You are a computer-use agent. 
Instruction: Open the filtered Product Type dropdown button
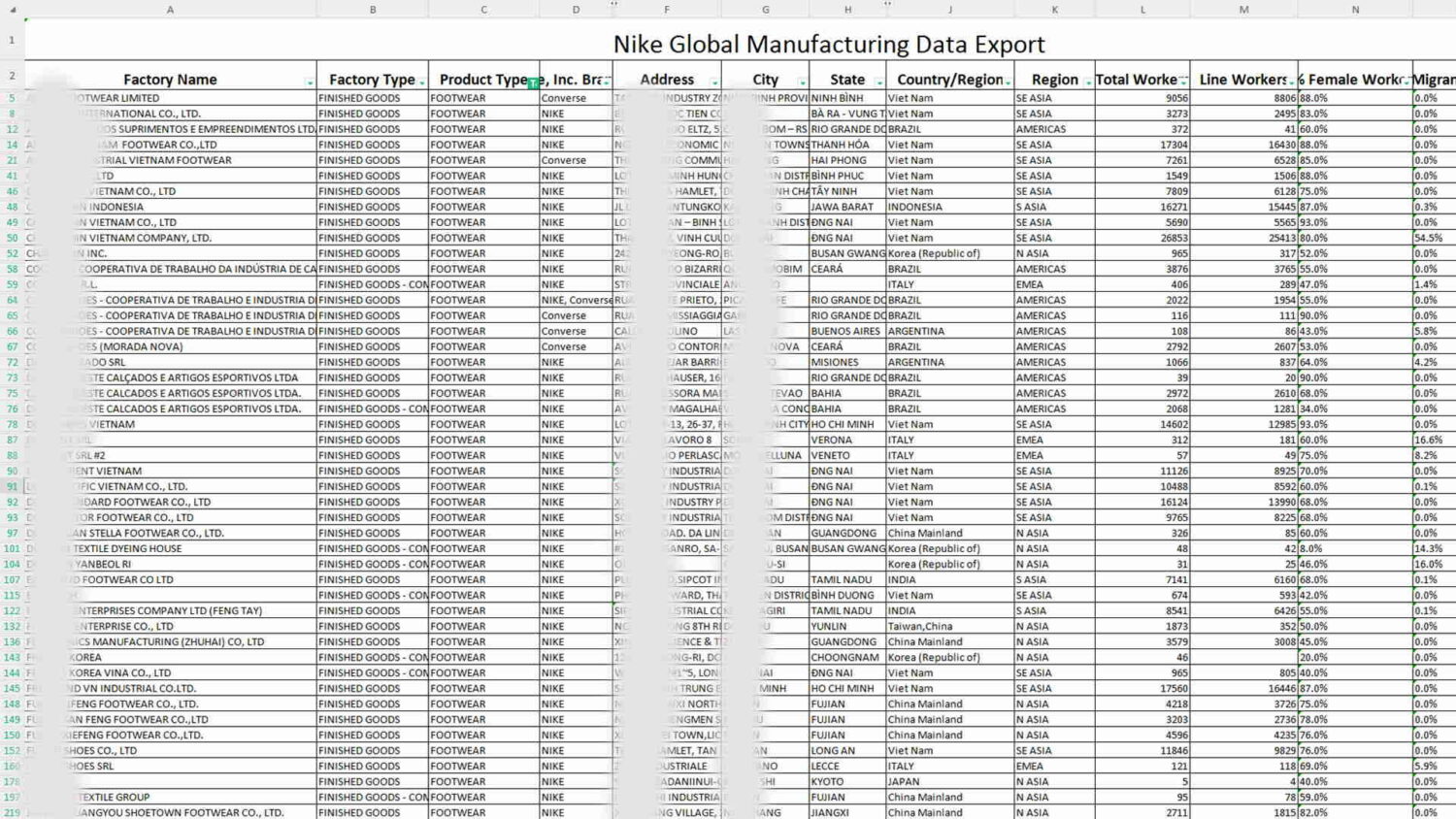(533, 83)
